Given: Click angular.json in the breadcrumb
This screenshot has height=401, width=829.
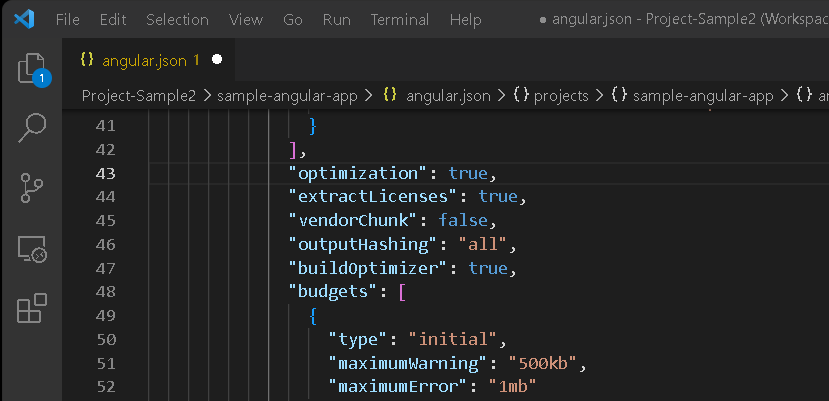Looking at the screenshot, I should pyautogui.click(x=448, y=96).
